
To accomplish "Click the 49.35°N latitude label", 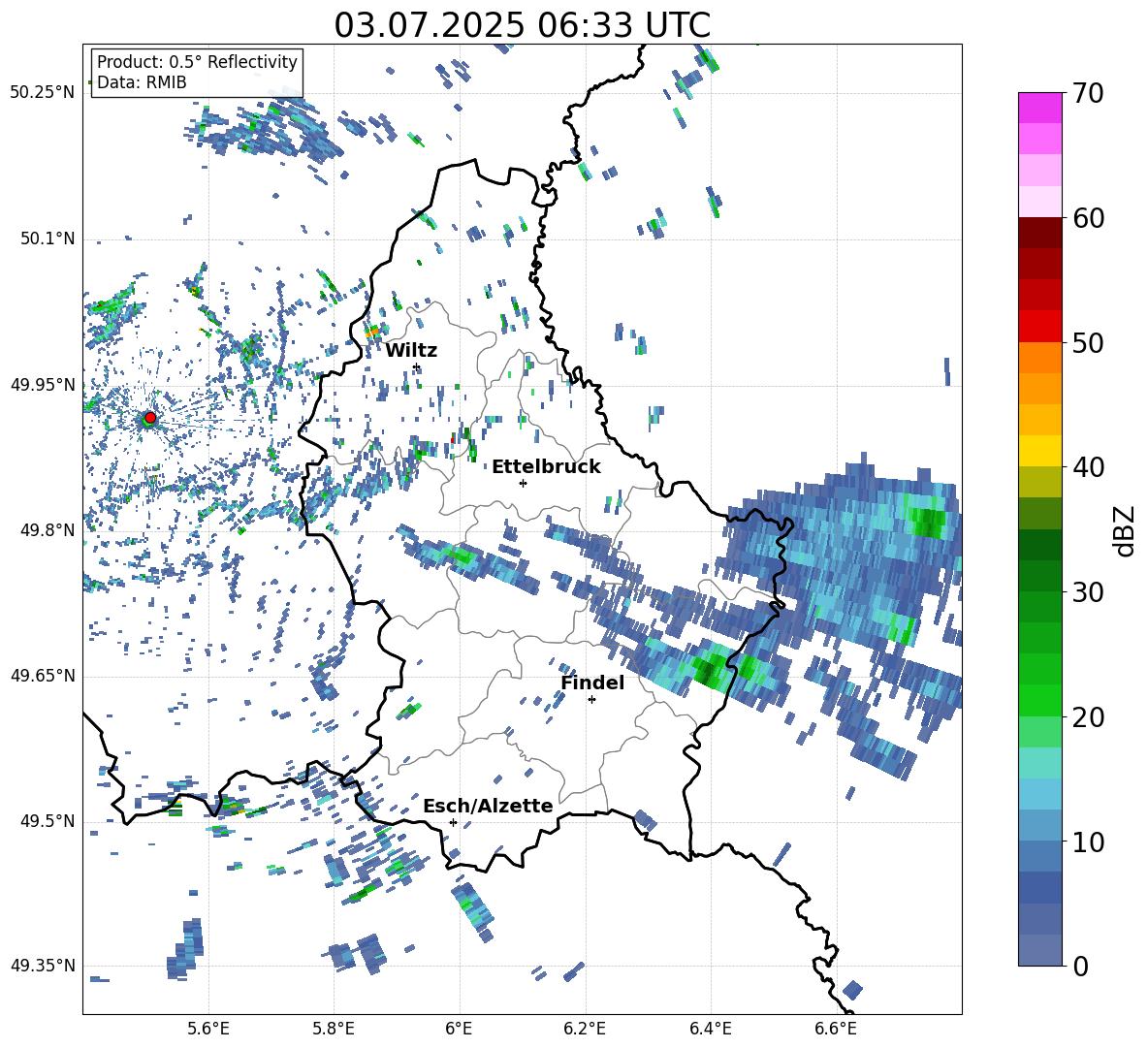I will click(43, 966).
